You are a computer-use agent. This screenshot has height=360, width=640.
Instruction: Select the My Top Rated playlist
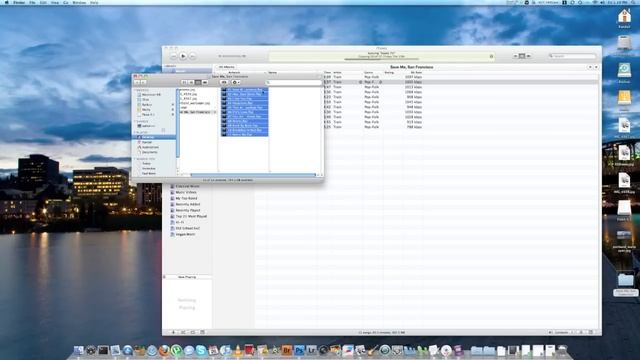tap(186, 198)
